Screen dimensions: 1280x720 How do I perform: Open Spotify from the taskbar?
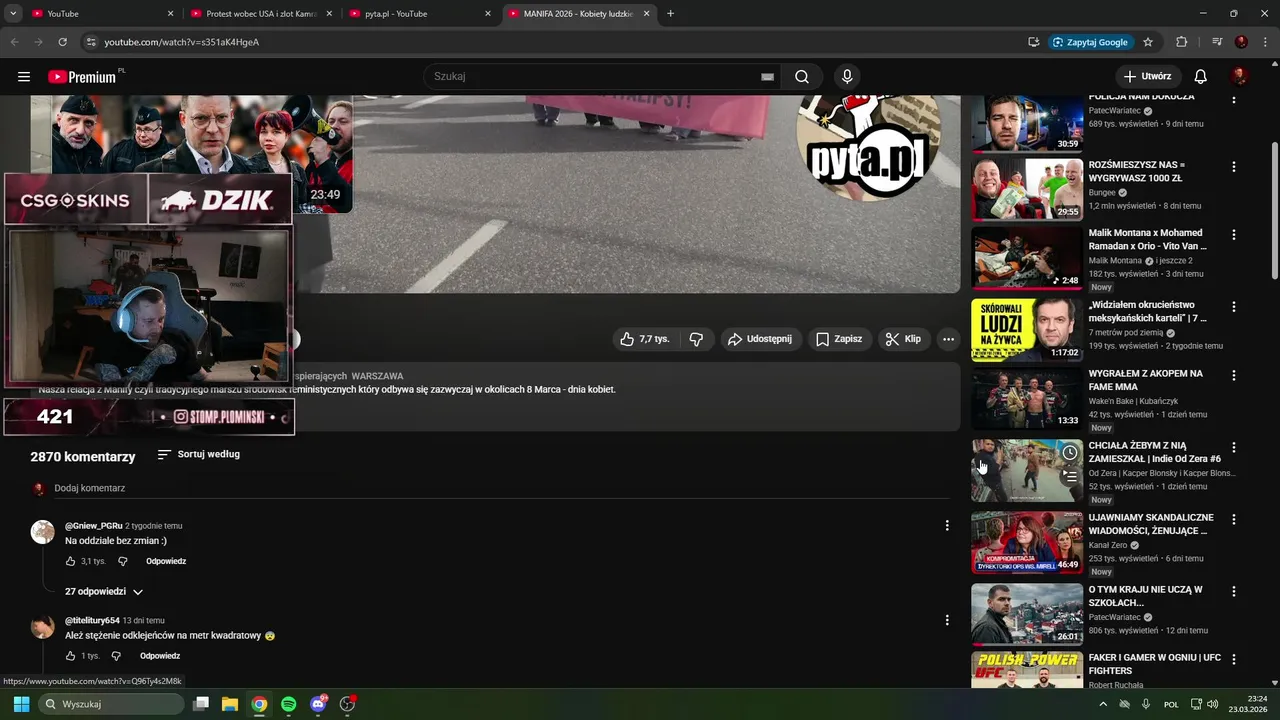(288, 704)
